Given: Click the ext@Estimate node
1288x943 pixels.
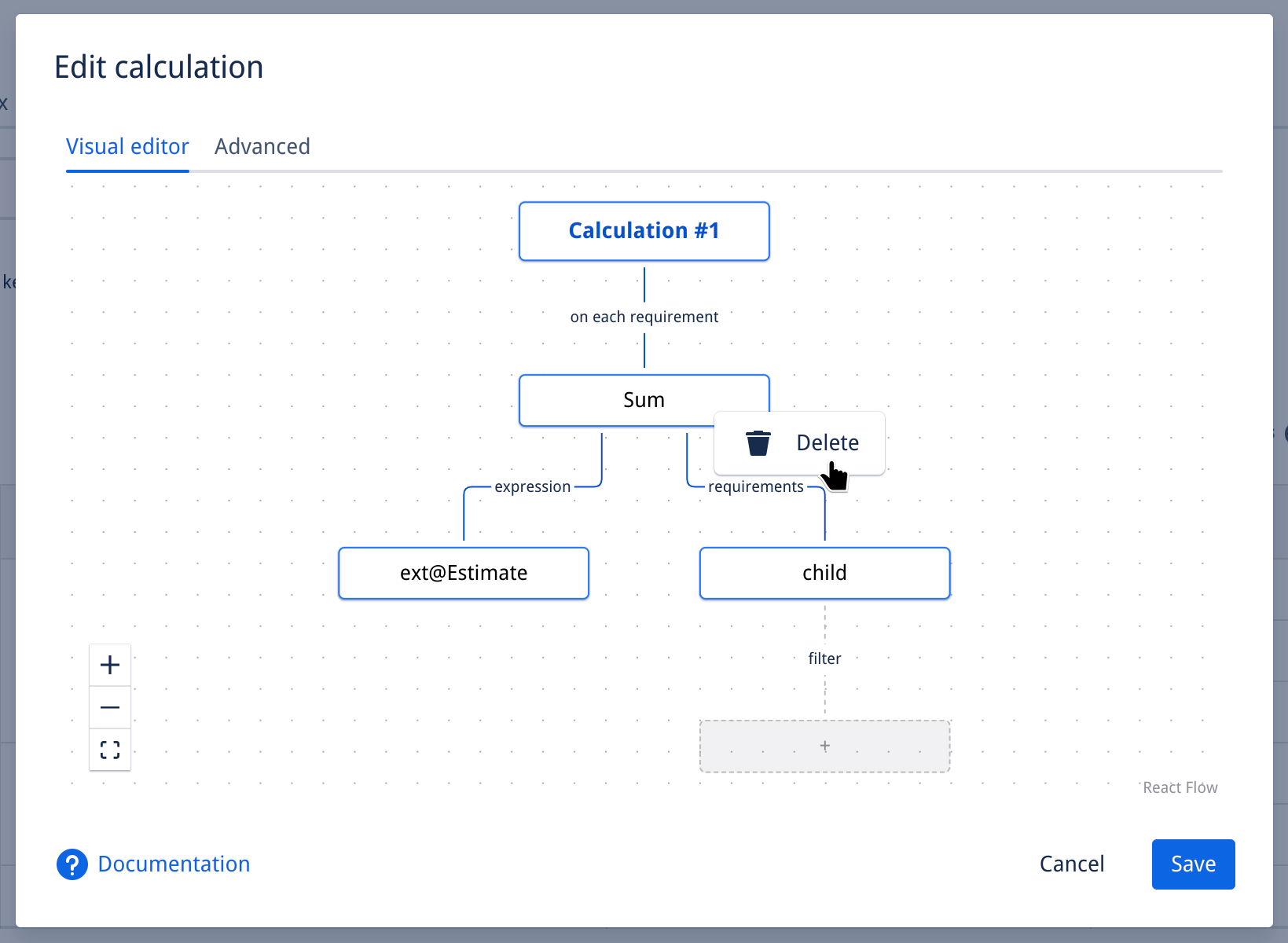Looking at the screenshot, I should pyautogui.click(x=464, y=573).
